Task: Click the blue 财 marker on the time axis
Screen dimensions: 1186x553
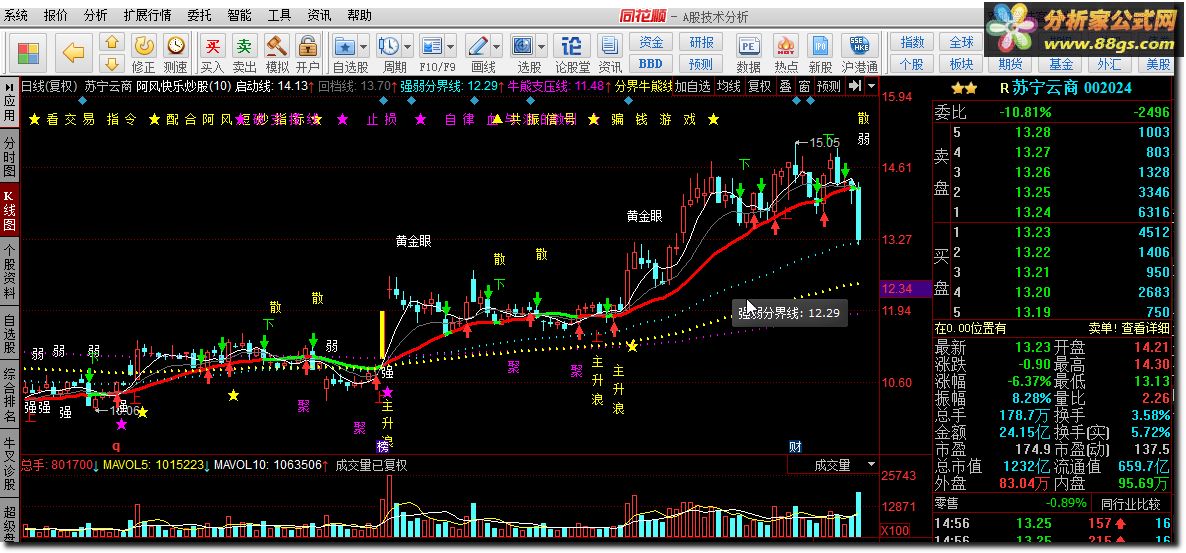Action: click(795, 446)
